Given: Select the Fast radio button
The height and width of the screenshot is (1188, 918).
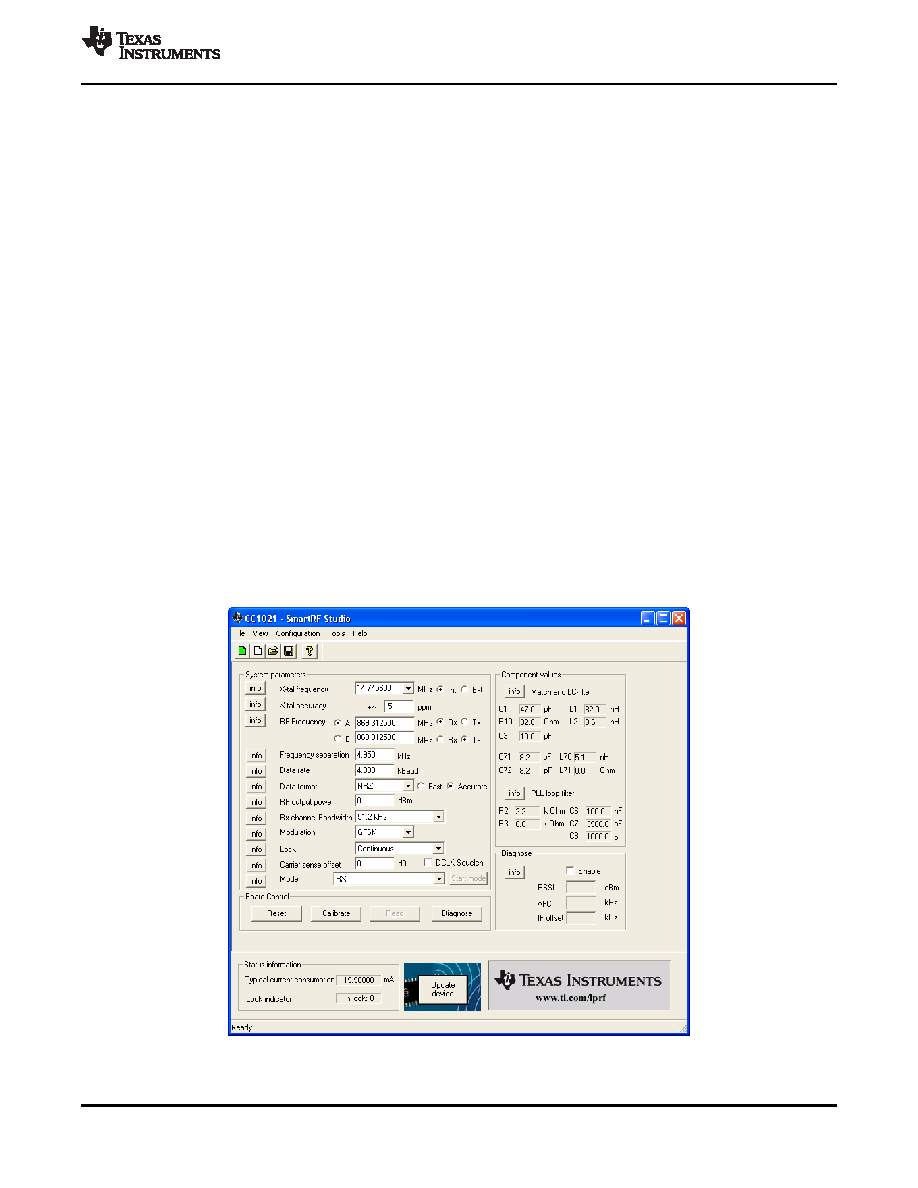Looking at the screenshot, I should pyautogui.click(x=420, y=786).
